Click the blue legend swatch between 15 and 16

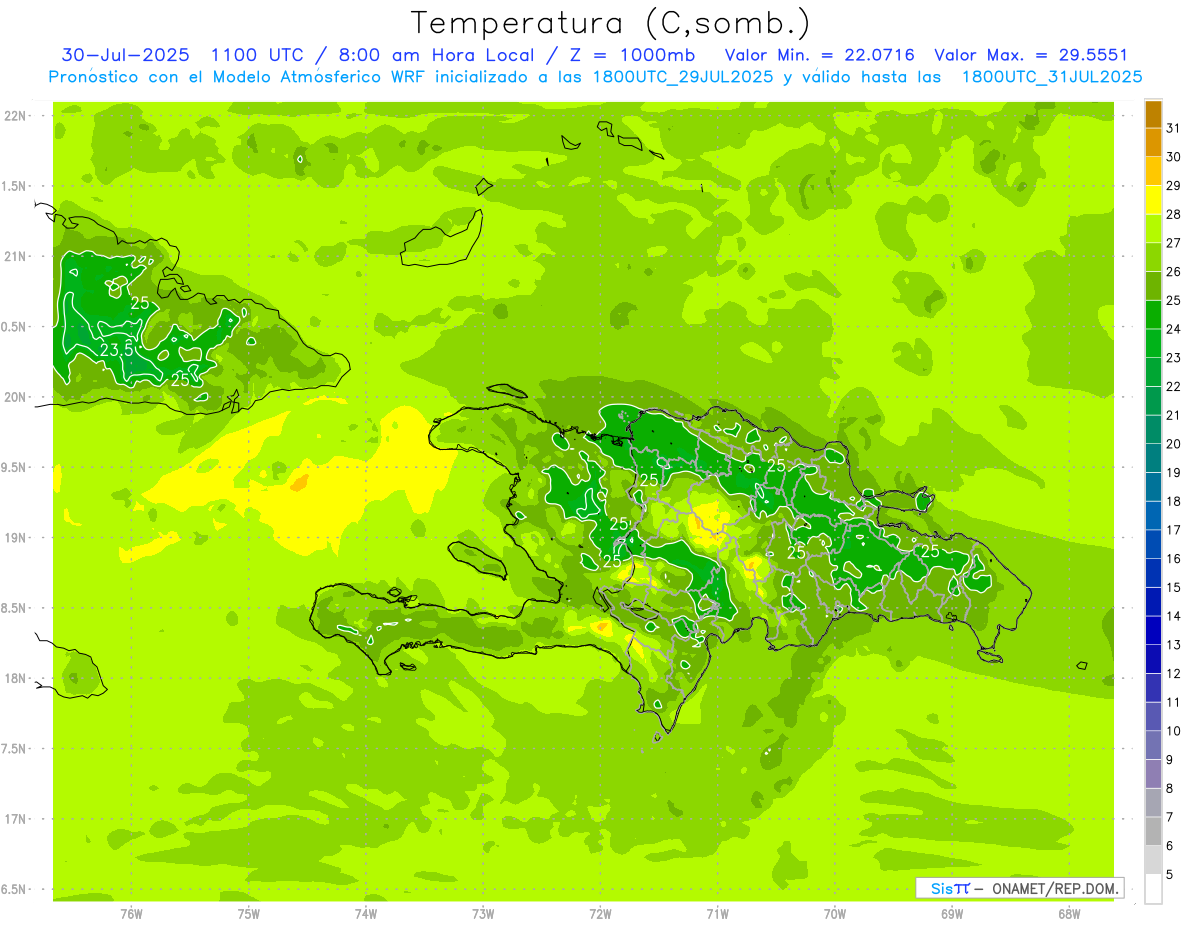coord(1153,573)
